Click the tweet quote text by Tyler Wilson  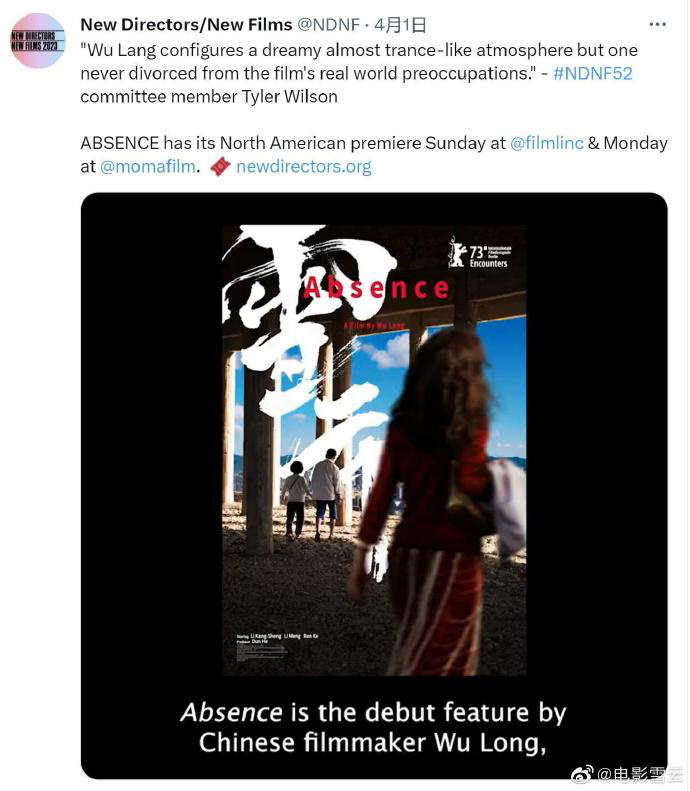point(359,74)
